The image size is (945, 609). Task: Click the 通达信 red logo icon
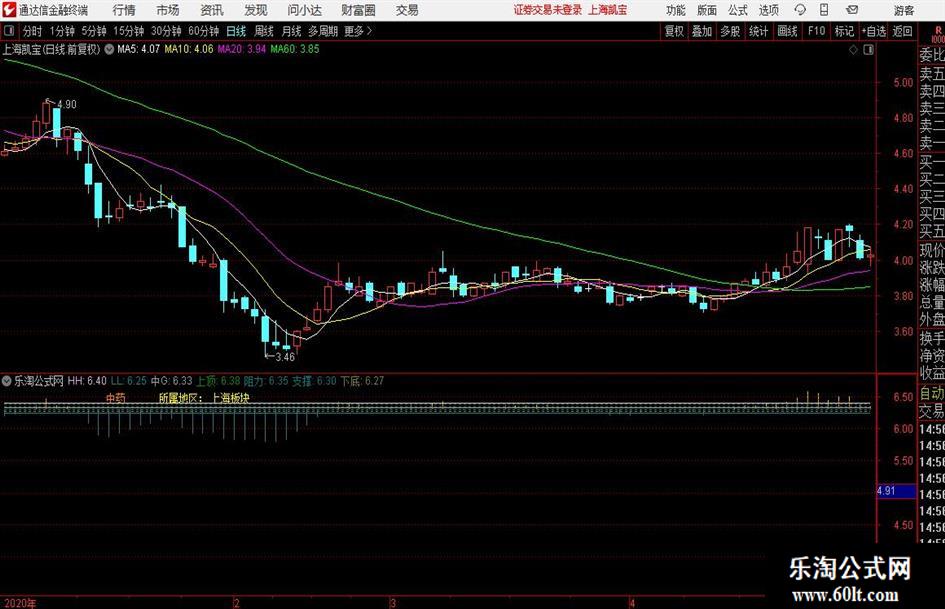pyautogui.click(x=8, y=10)
